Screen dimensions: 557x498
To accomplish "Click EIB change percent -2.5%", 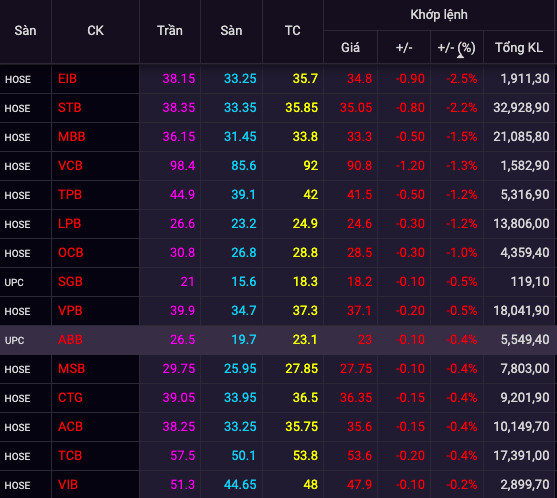I will point(462,79).
